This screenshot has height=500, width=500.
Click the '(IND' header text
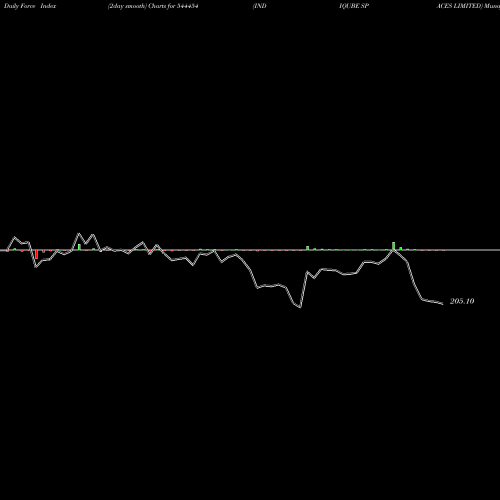click(x=260, y=6)
